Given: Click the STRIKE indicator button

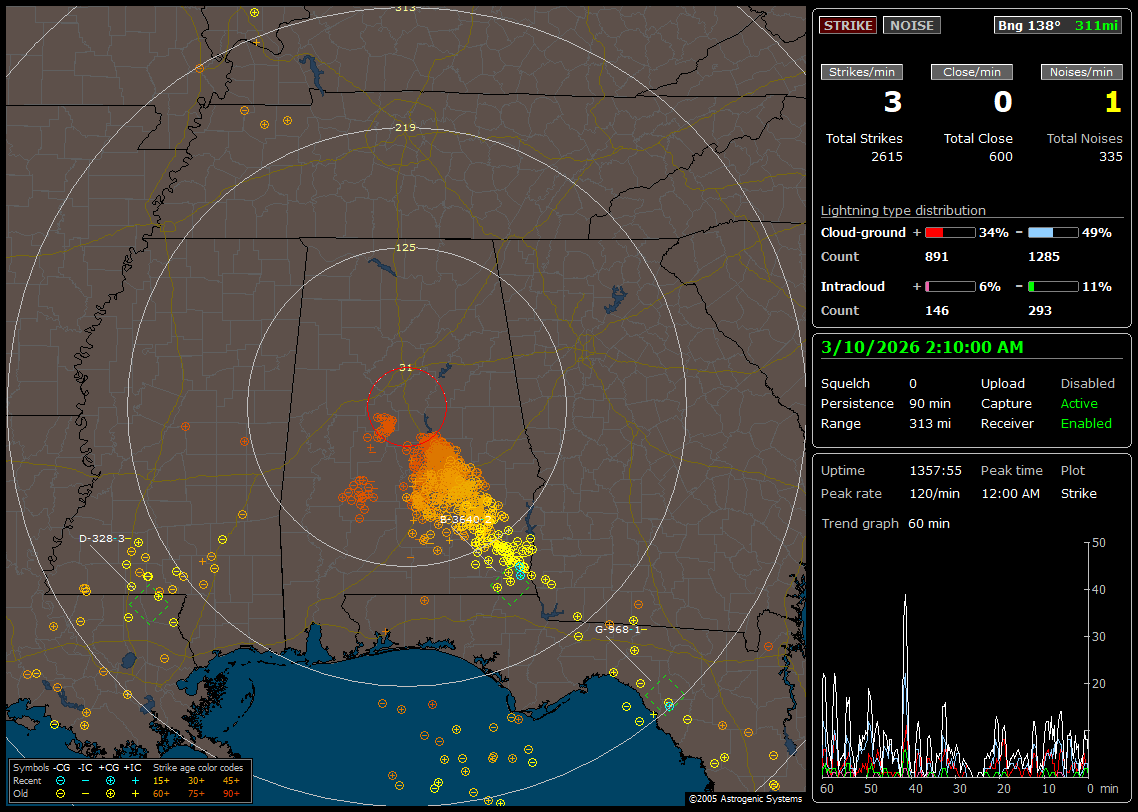Looking at the screenshot, I should tap(848, 25).
